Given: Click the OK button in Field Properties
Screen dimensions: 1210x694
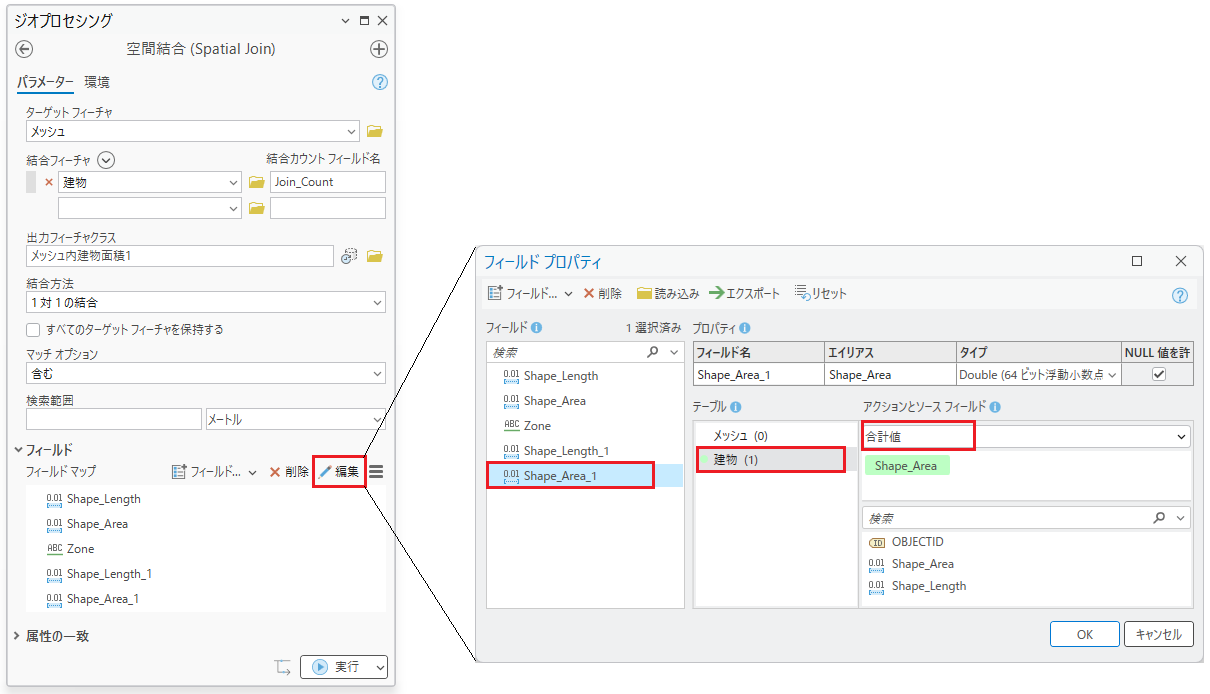Looking at the screenshot, I should tap(1084, 634).
